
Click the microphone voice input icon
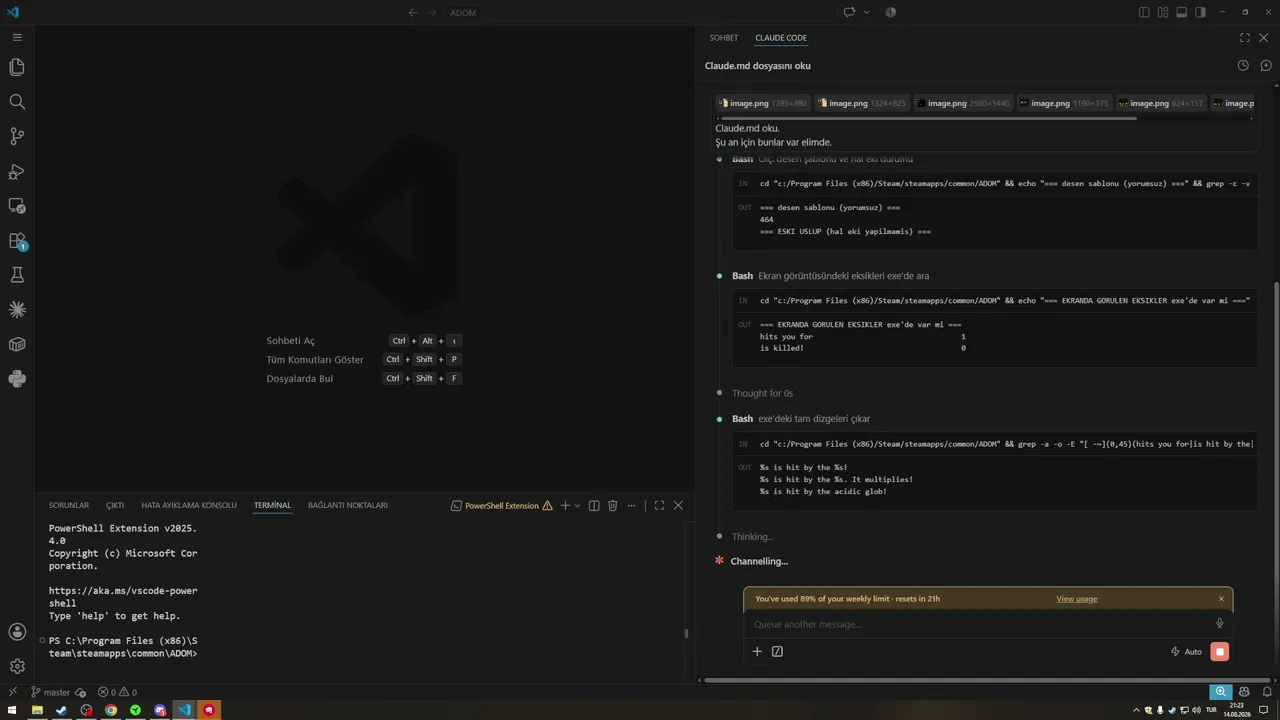(x=1220, y=623)
